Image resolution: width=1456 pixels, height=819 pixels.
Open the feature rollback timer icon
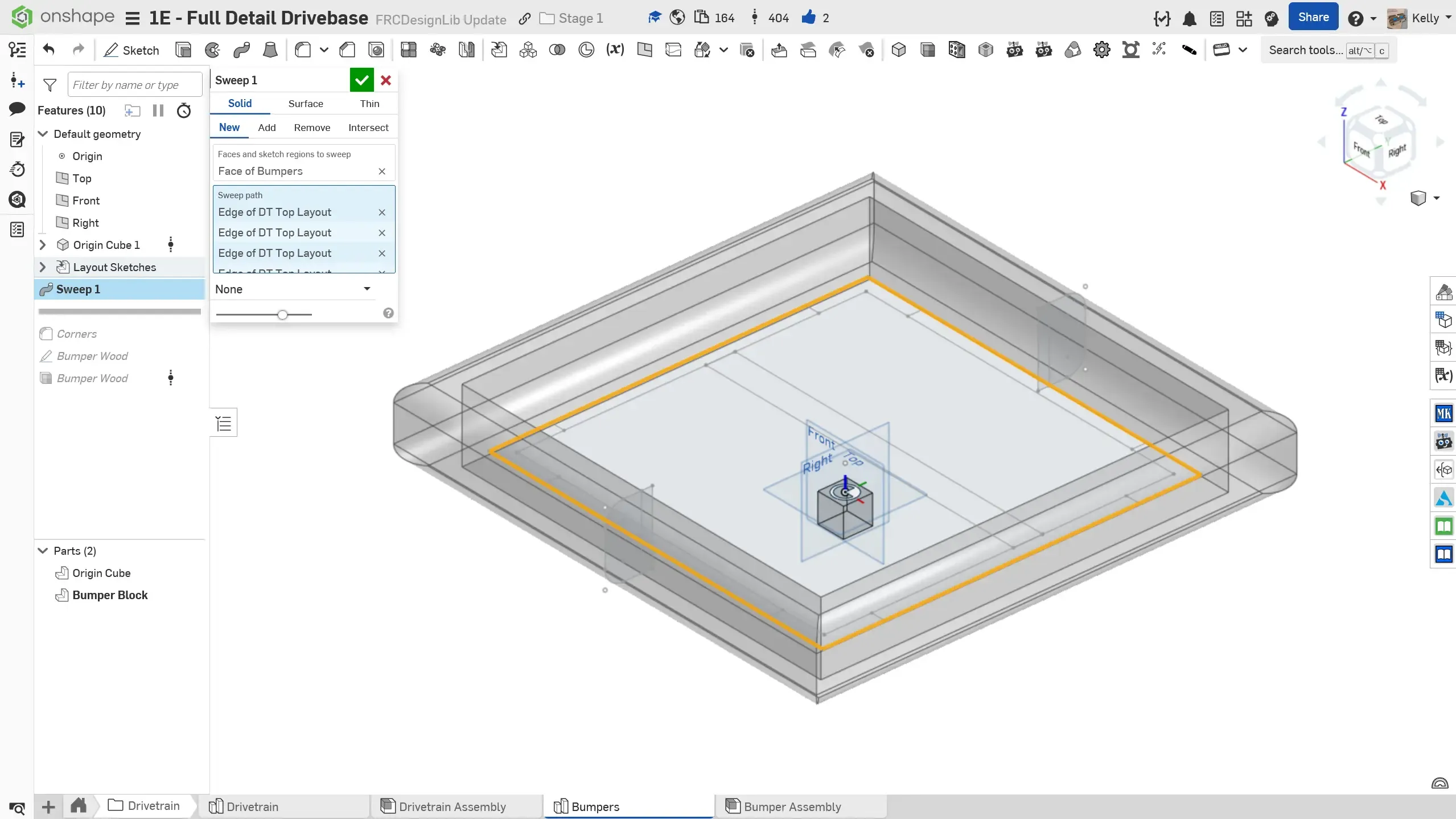pos(183,110)
